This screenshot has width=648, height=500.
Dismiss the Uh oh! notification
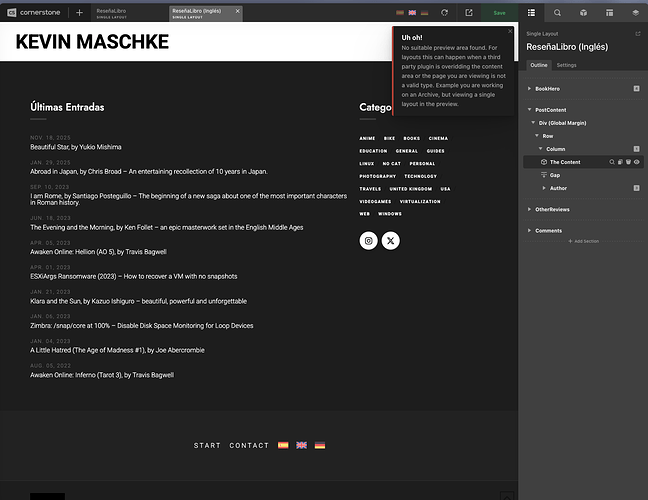(x=510, y=31)
